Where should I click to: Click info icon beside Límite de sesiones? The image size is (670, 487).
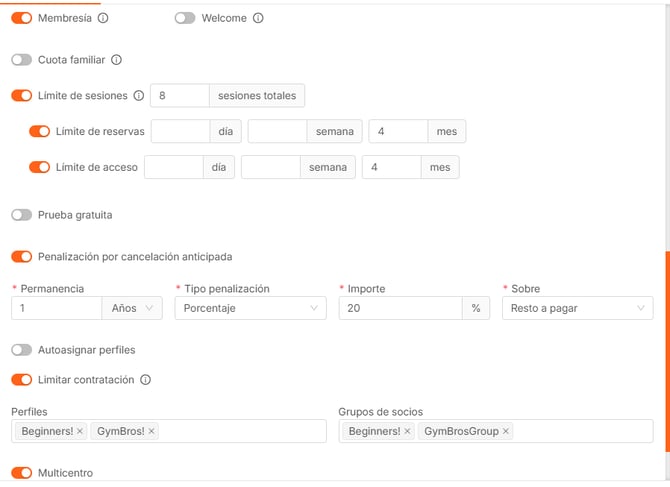(x=139, y=96)
